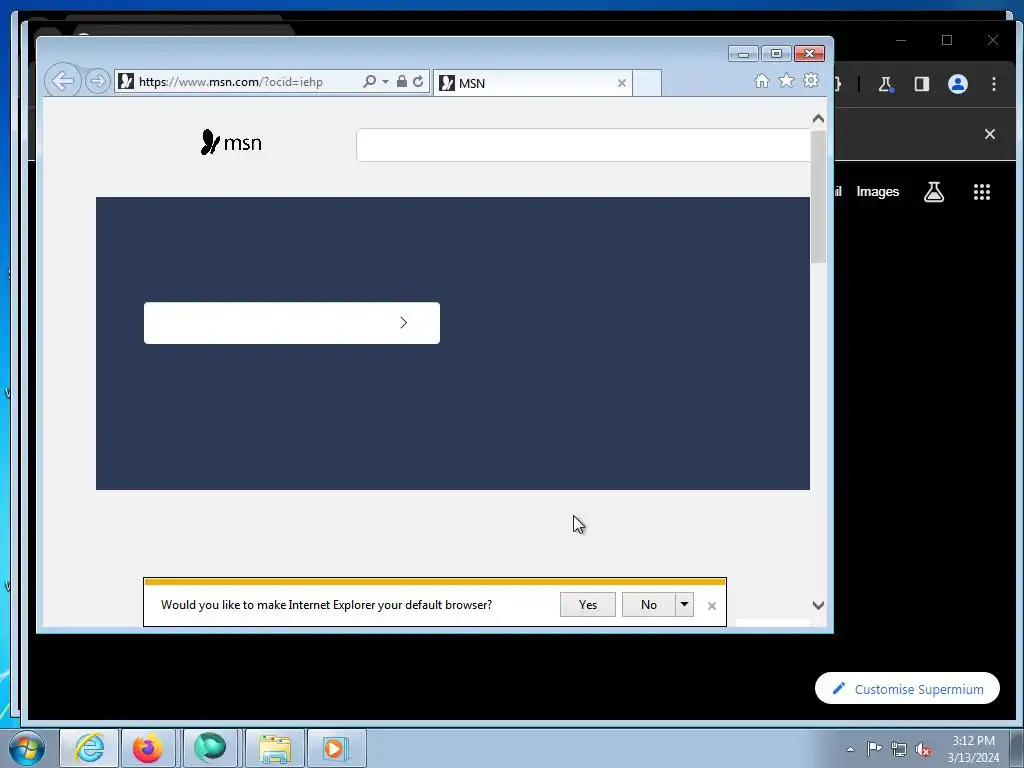
Task: Open favorites star in Internet Explorer
Action: coord(786,80)
